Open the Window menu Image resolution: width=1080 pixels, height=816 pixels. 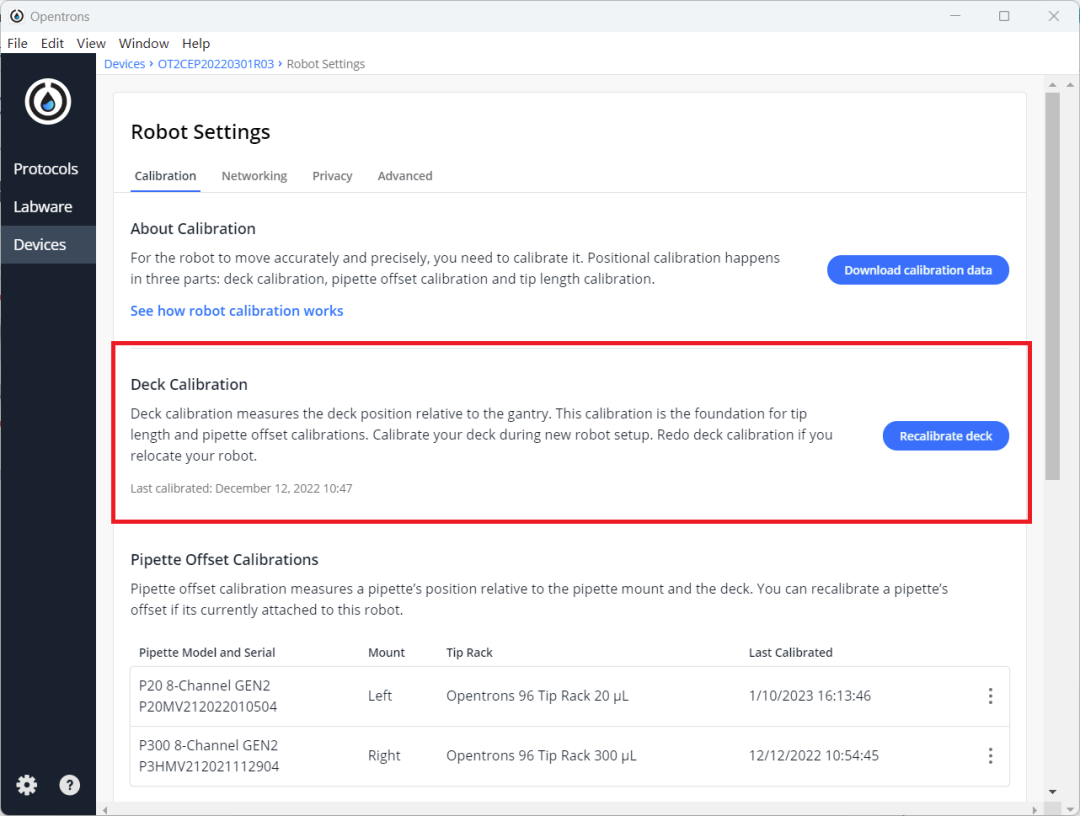(x=144, y=43)
